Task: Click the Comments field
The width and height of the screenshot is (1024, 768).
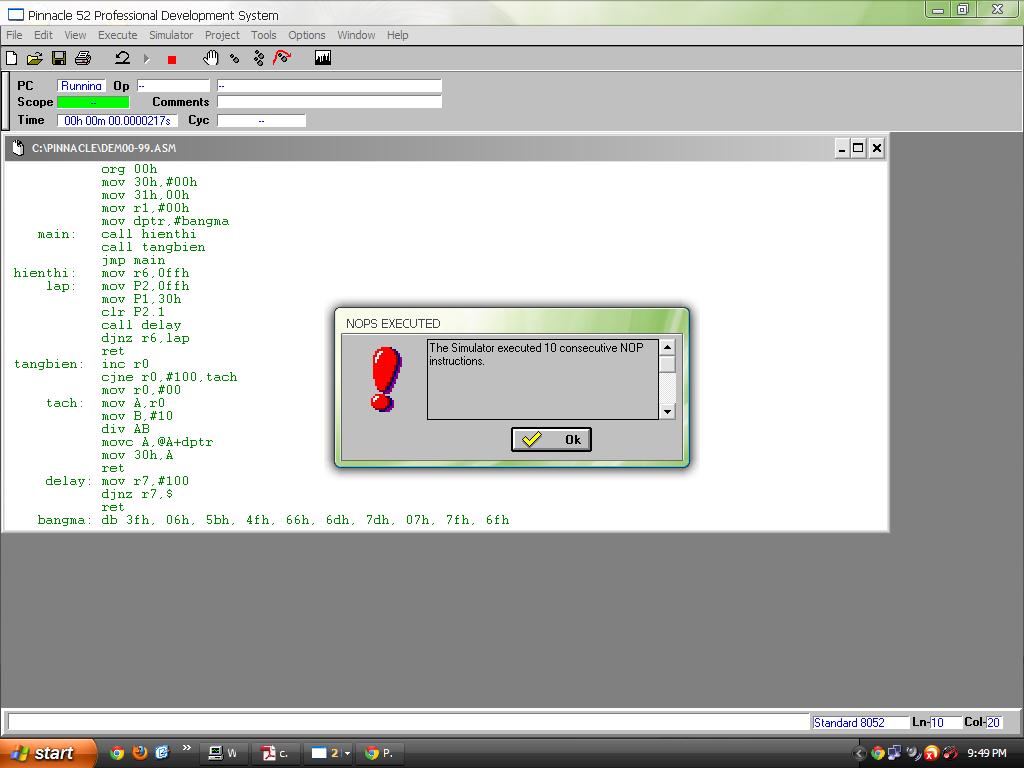Action: coord(329,102)
